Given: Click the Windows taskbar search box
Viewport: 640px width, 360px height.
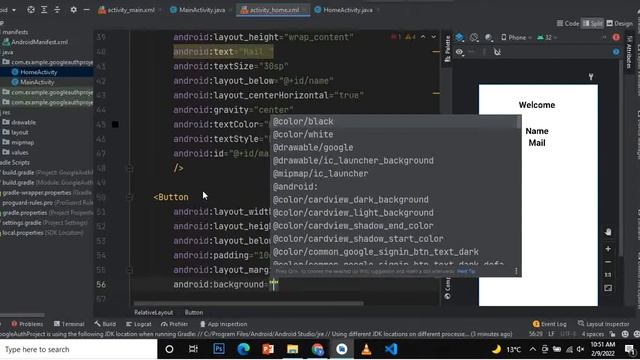Looking at the screenshot, I should (x=78, y=349).
